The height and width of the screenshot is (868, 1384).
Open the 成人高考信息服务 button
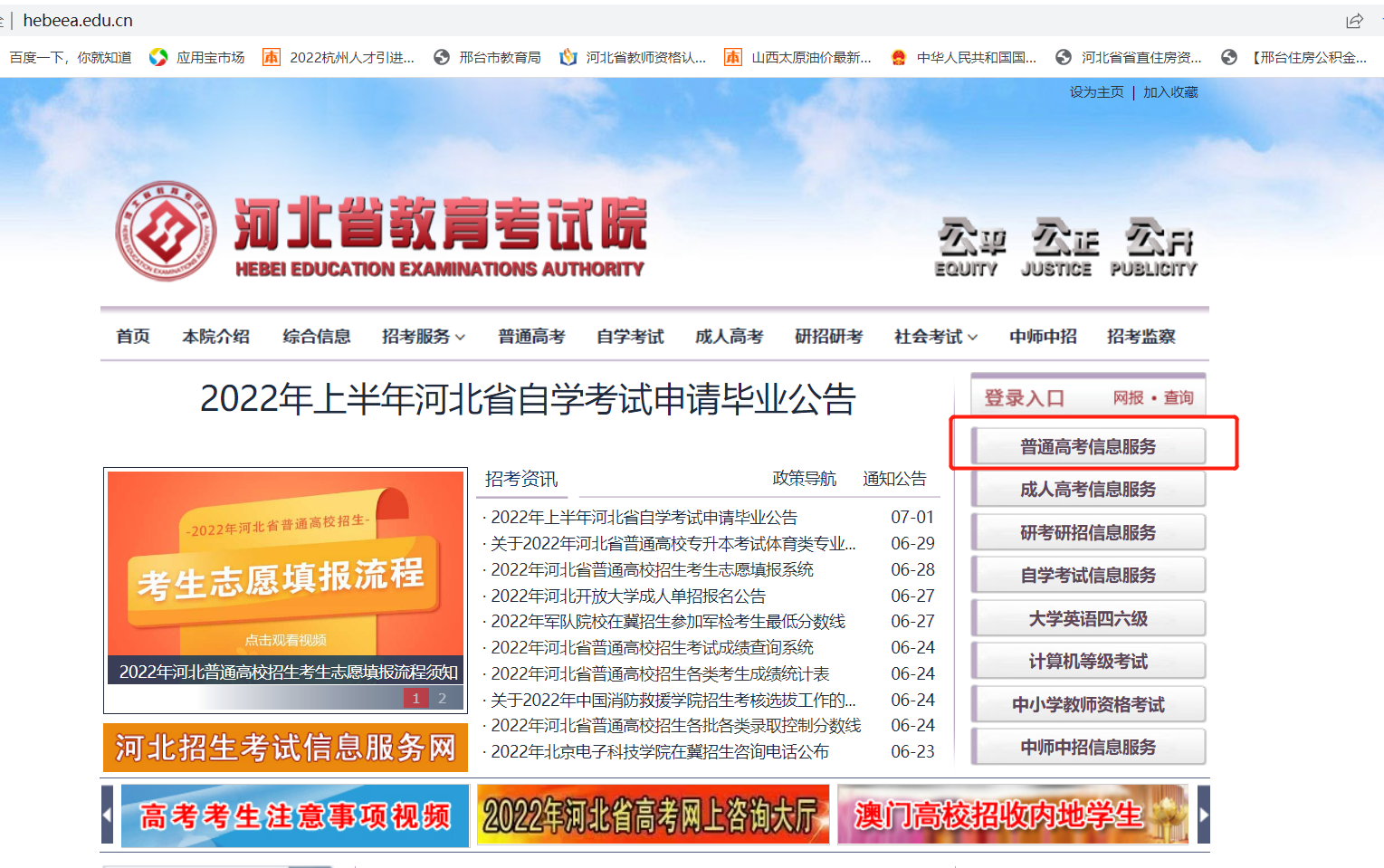1088,490
